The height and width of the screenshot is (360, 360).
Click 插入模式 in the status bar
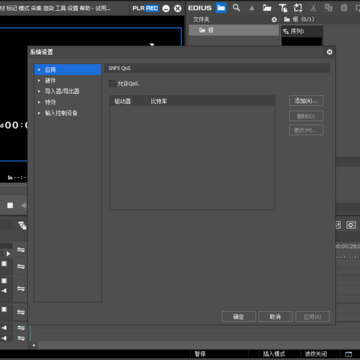click(274, 354)
